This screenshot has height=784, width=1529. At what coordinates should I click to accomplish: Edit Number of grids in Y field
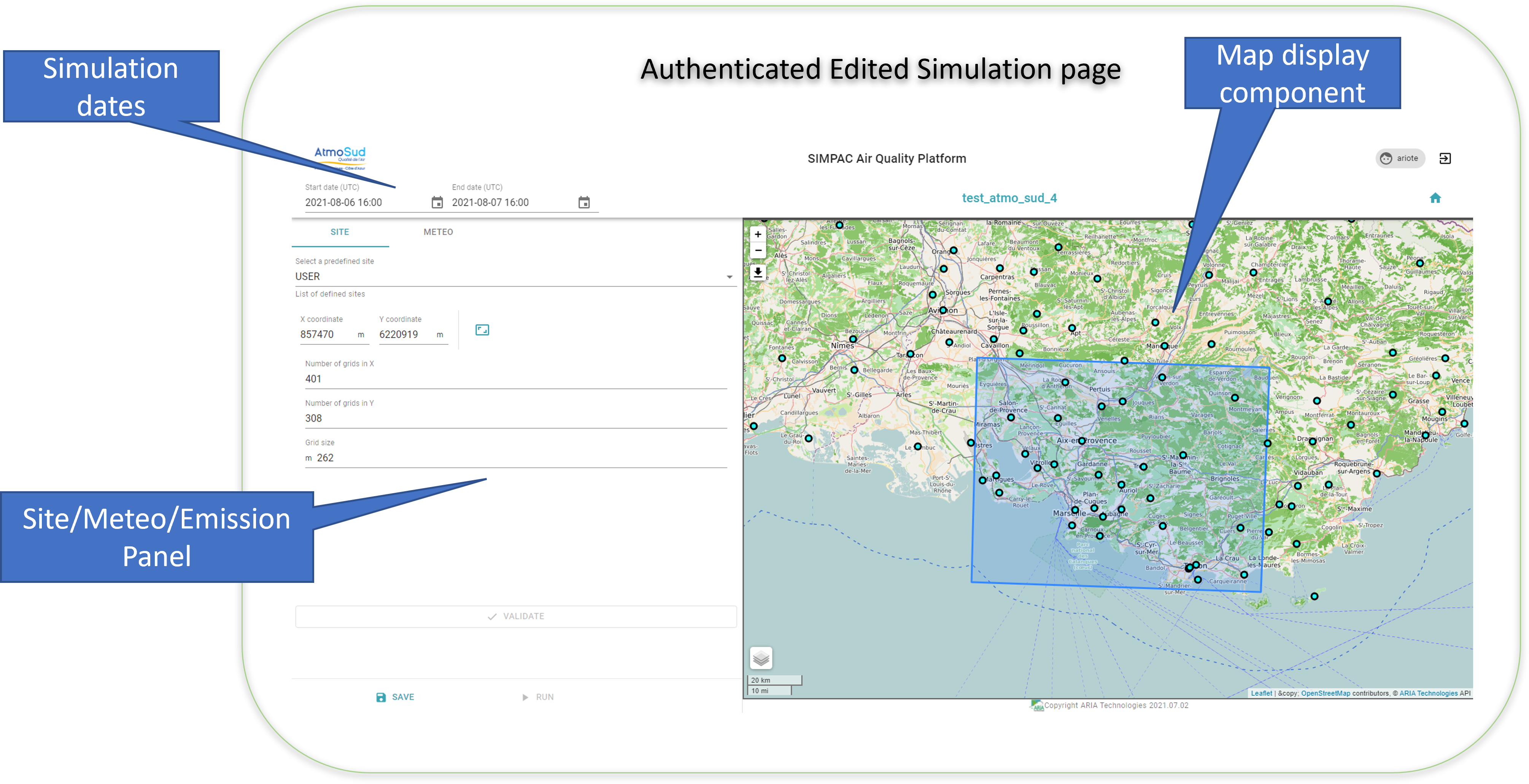pos(515,418)
